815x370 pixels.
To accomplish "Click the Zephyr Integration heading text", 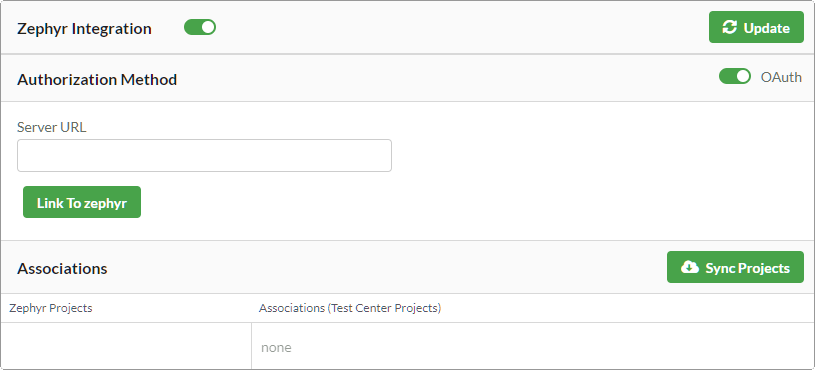I will coord(84,29).
